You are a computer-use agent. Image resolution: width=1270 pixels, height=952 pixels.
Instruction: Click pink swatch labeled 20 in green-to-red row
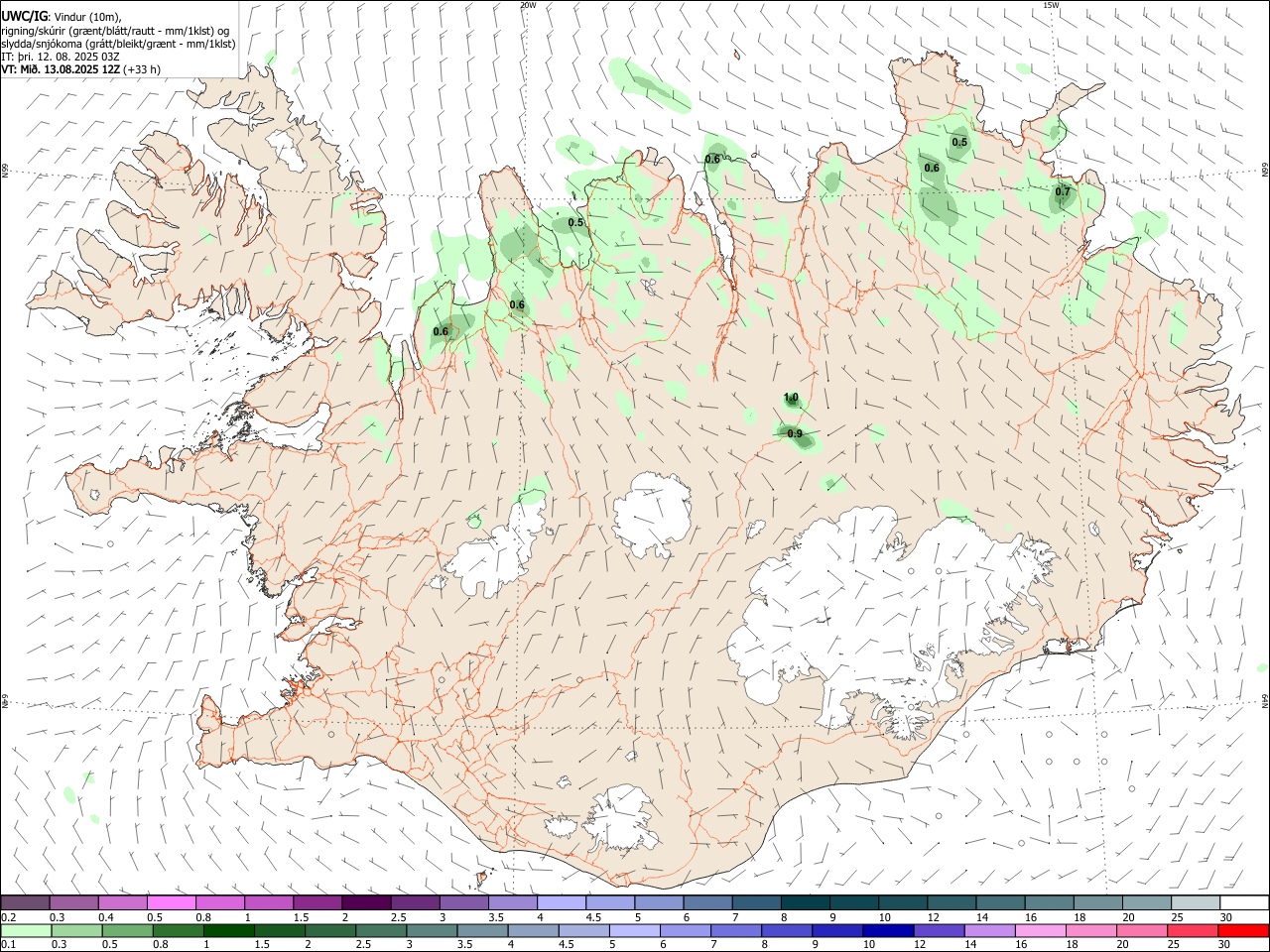coord(1140,930)
